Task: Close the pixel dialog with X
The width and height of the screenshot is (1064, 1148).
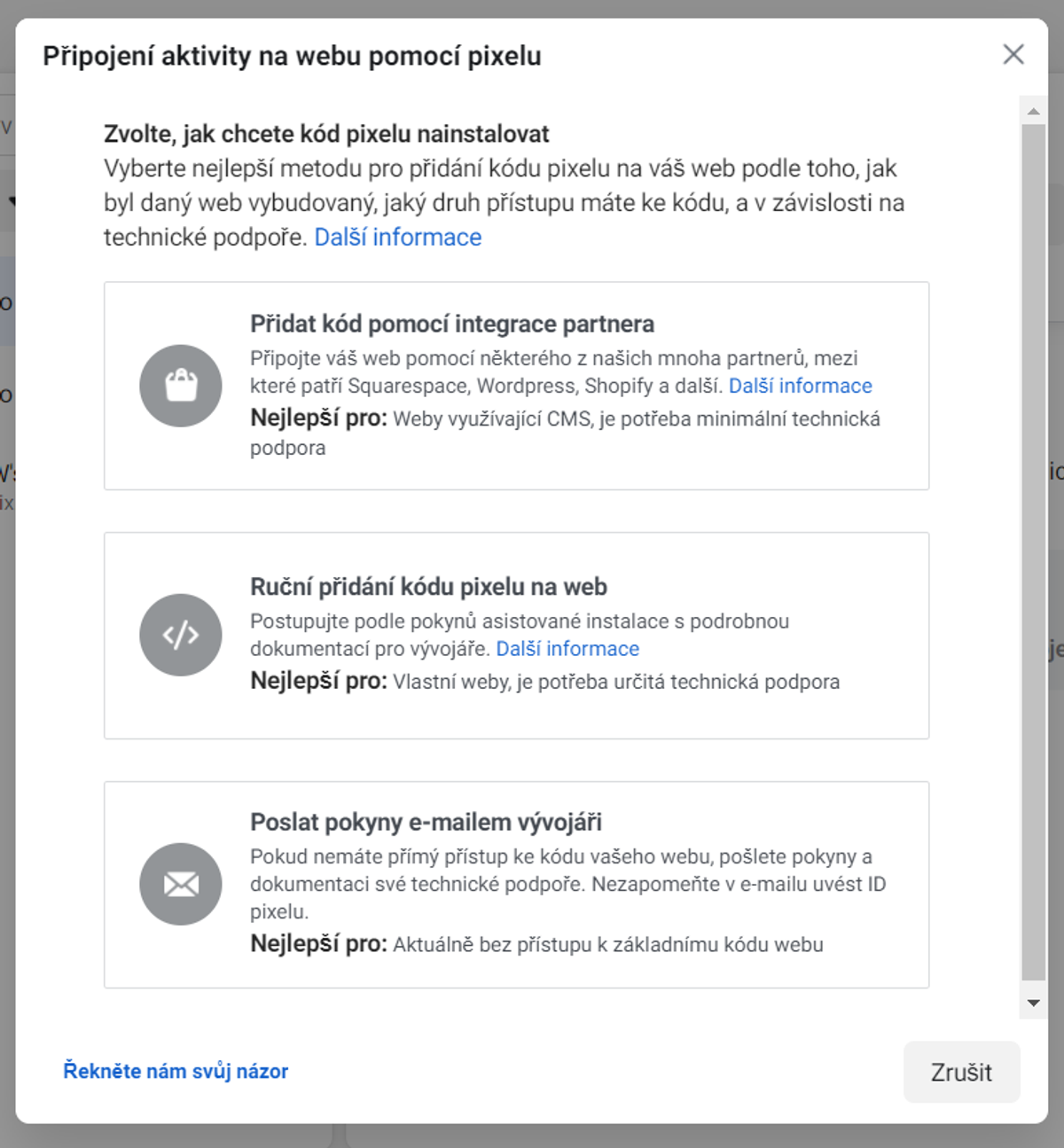Action: [x=1013, y=54]
